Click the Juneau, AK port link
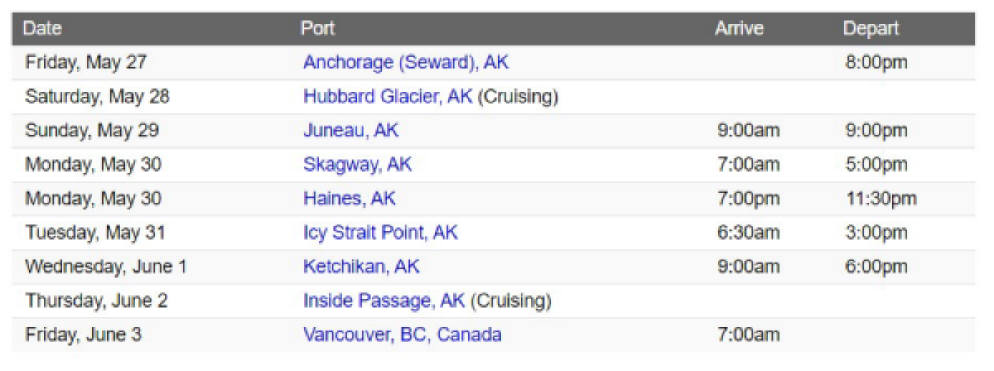 351,131
